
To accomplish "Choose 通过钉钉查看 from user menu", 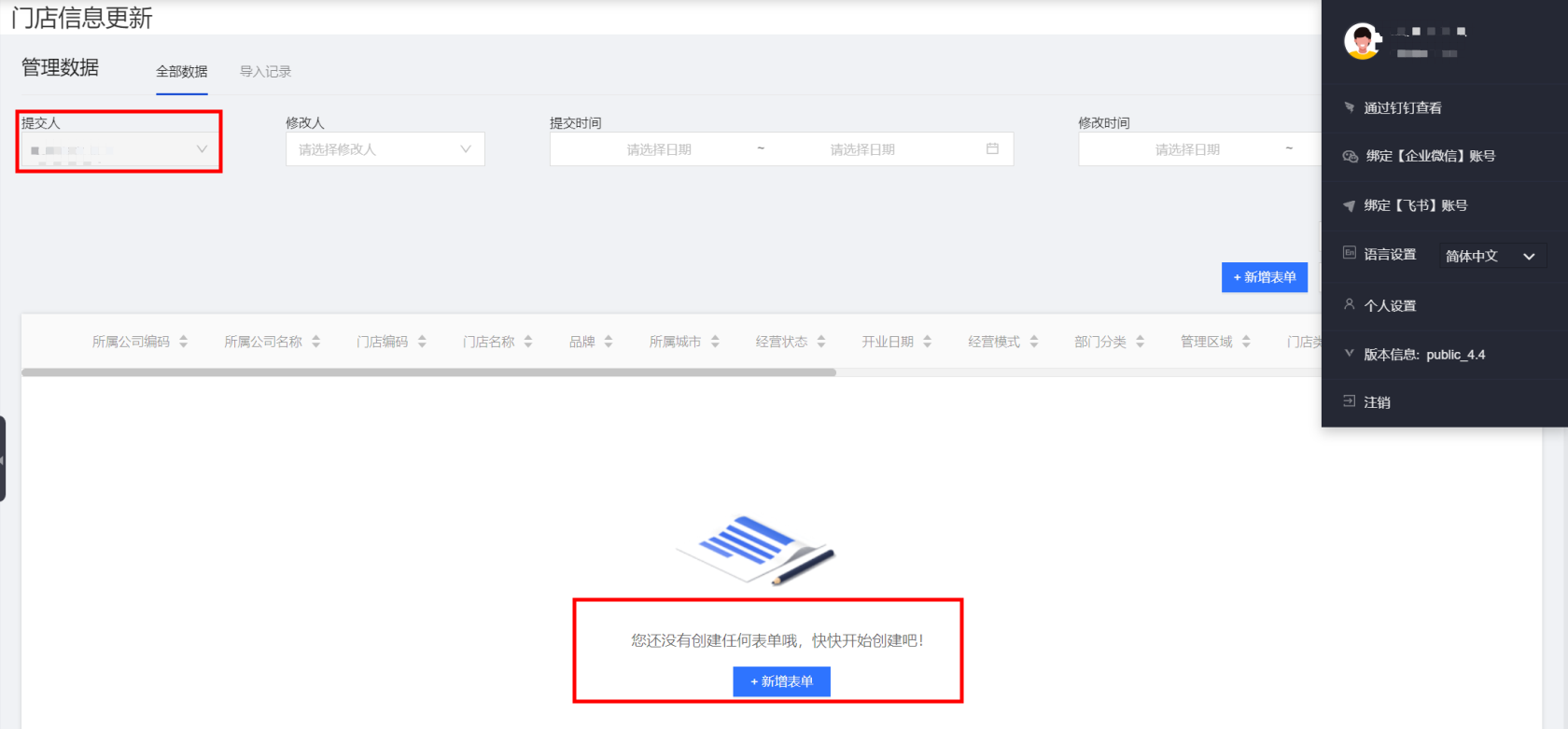I will pyautogui.click(x=1402, y=108).
